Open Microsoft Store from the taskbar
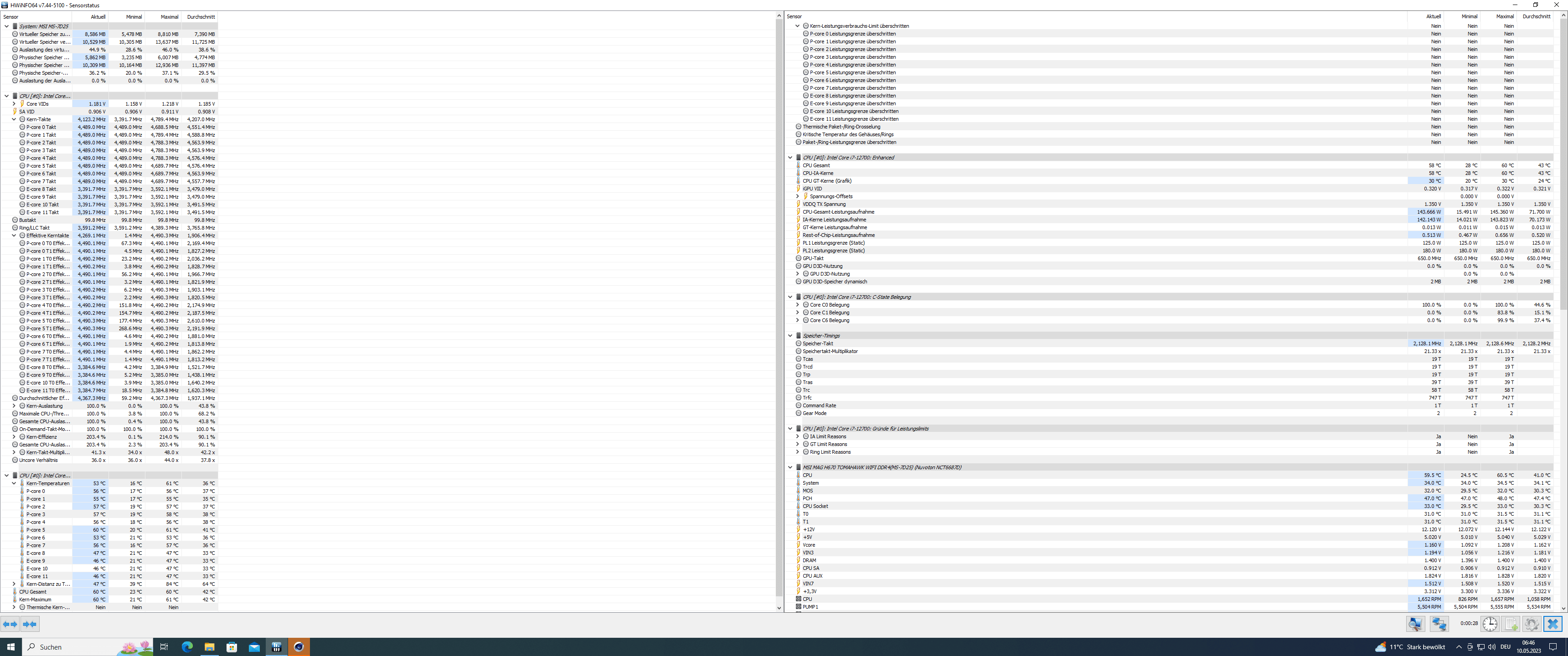Screen dimensions: 1568x656 tap(232, 647)
